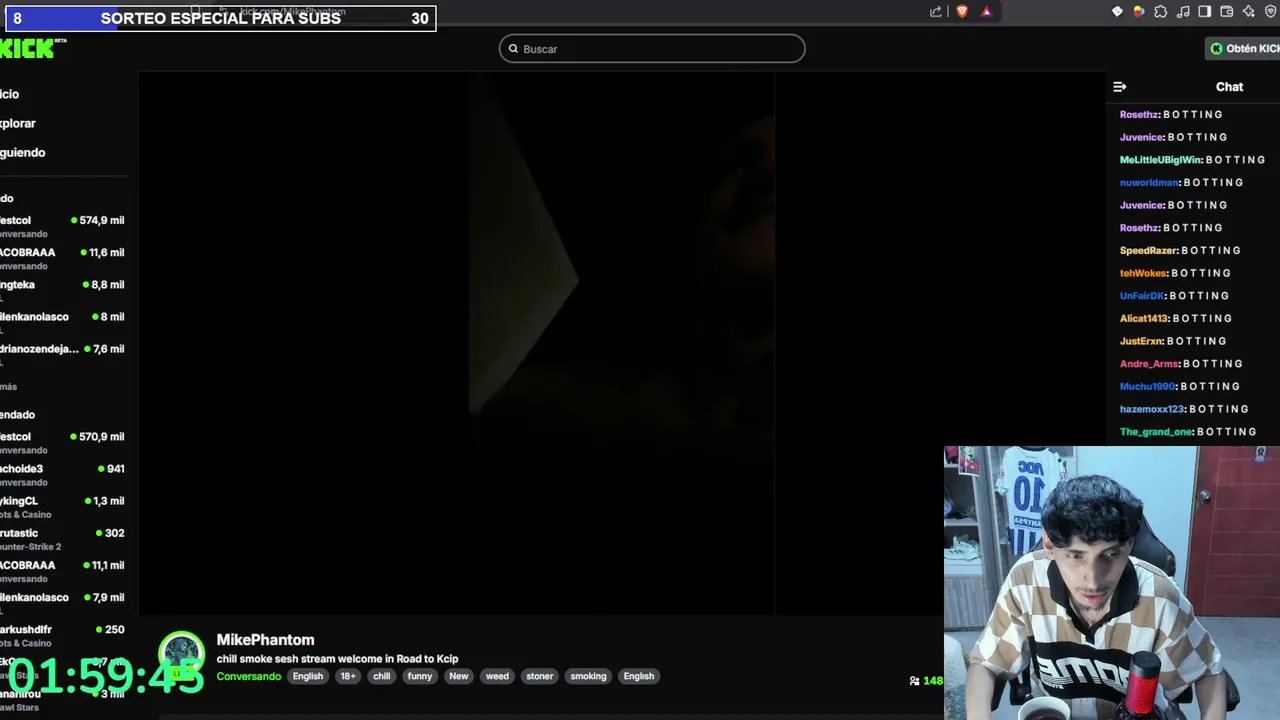Open sidebar channel with 1,3 mil viewers
This screenshot has height=720, width=1280.
63,507
